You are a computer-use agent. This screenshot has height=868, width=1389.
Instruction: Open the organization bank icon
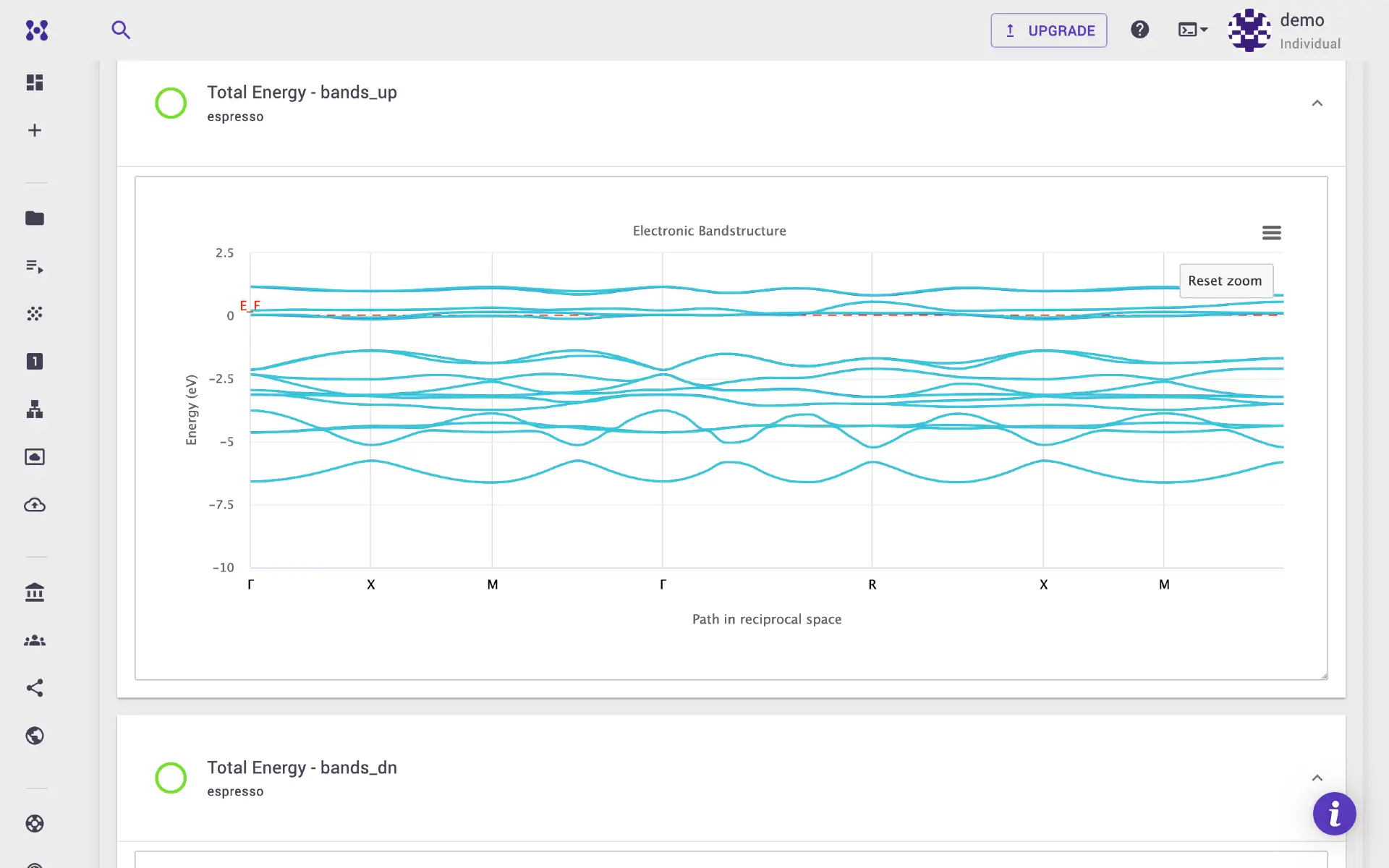[x=34, y=592]
